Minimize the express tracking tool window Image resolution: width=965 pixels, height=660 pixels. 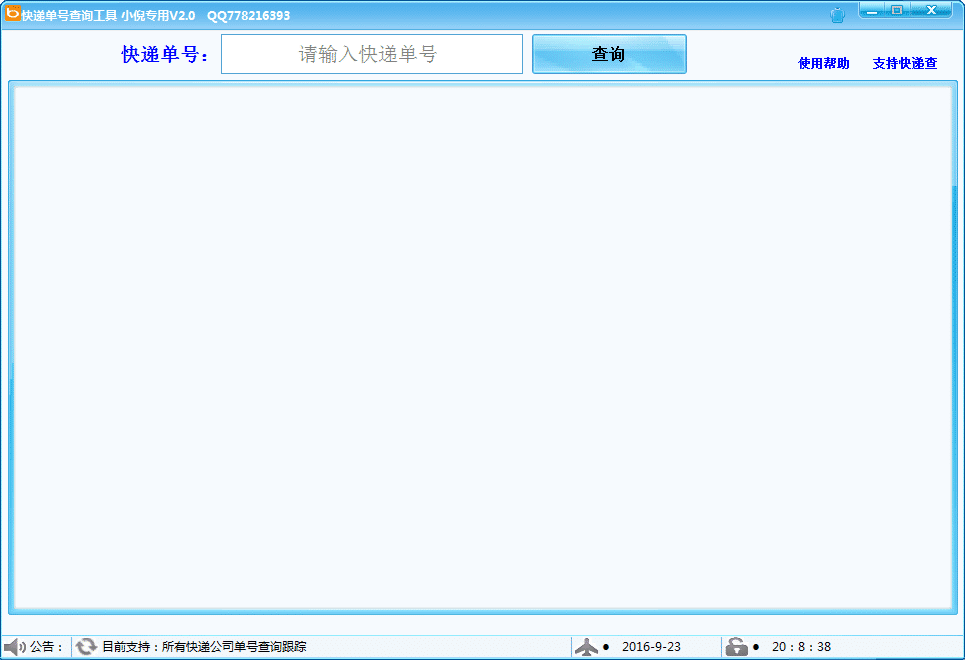[874, 11]
